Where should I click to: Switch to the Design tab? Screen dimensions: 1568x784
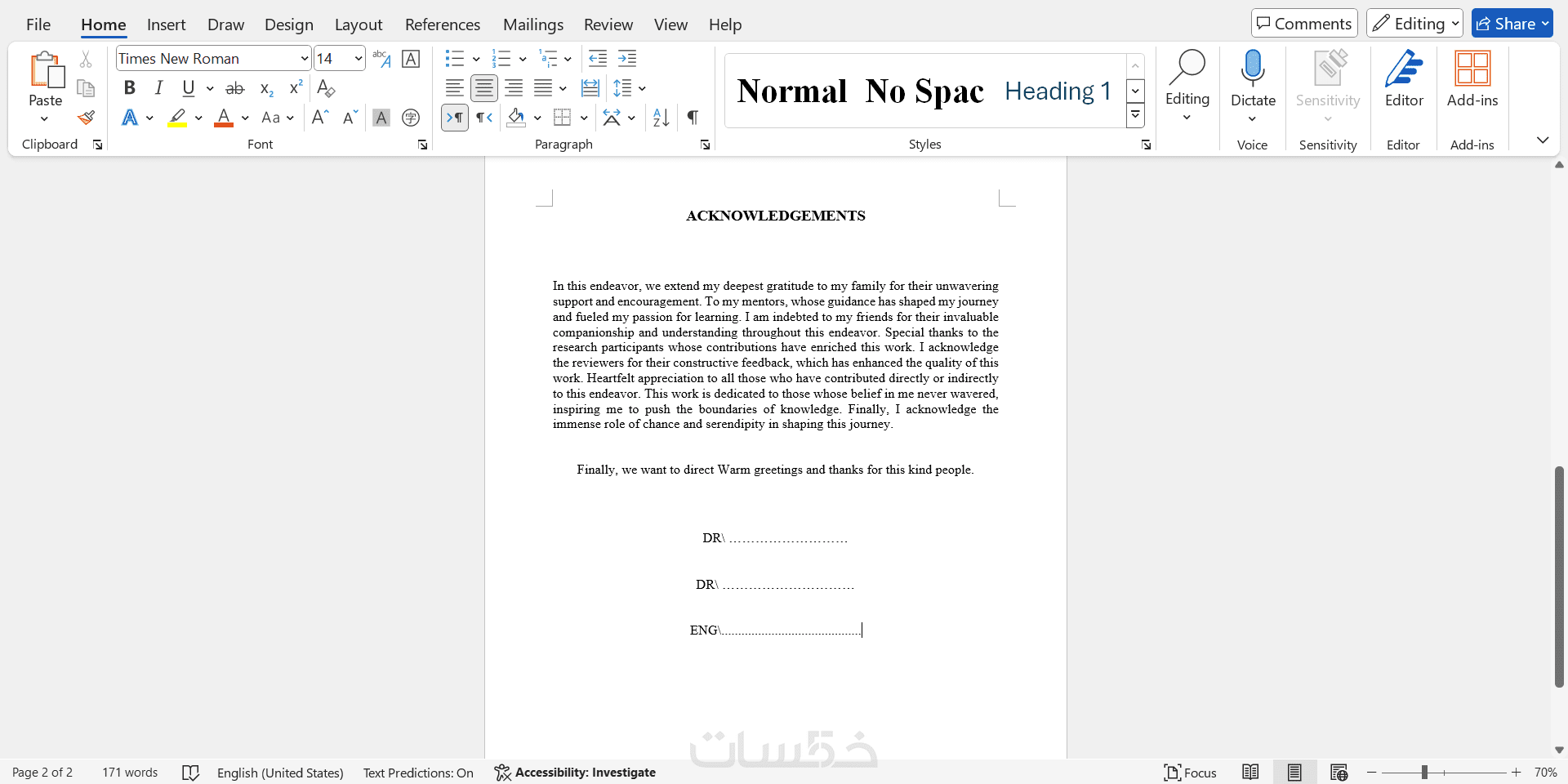click(289, 24)
